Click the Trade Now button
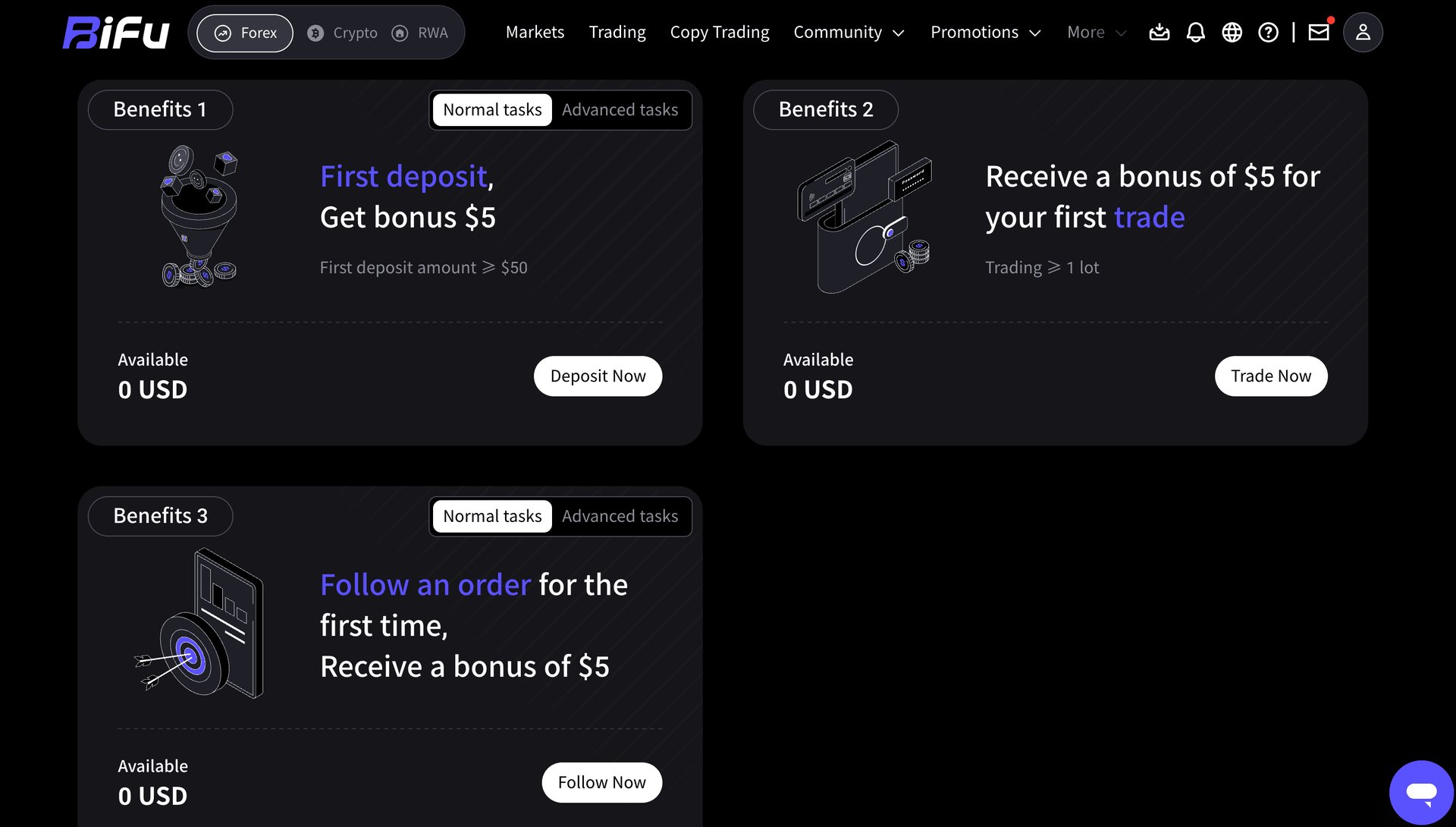 tap(1270, 376)
